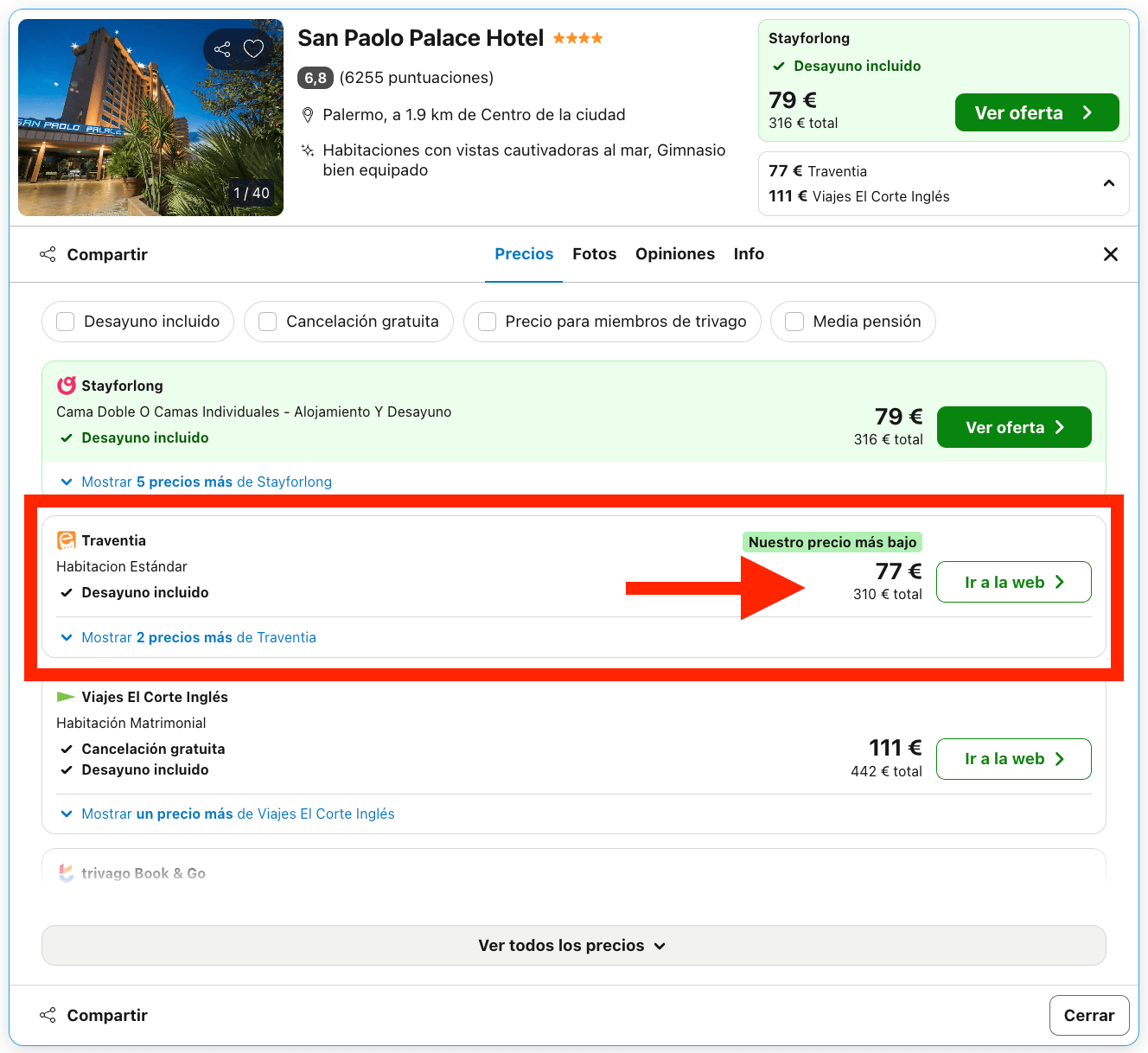
Task: Close the hotel details panel with X
Action: click(x=1111, y=254)
